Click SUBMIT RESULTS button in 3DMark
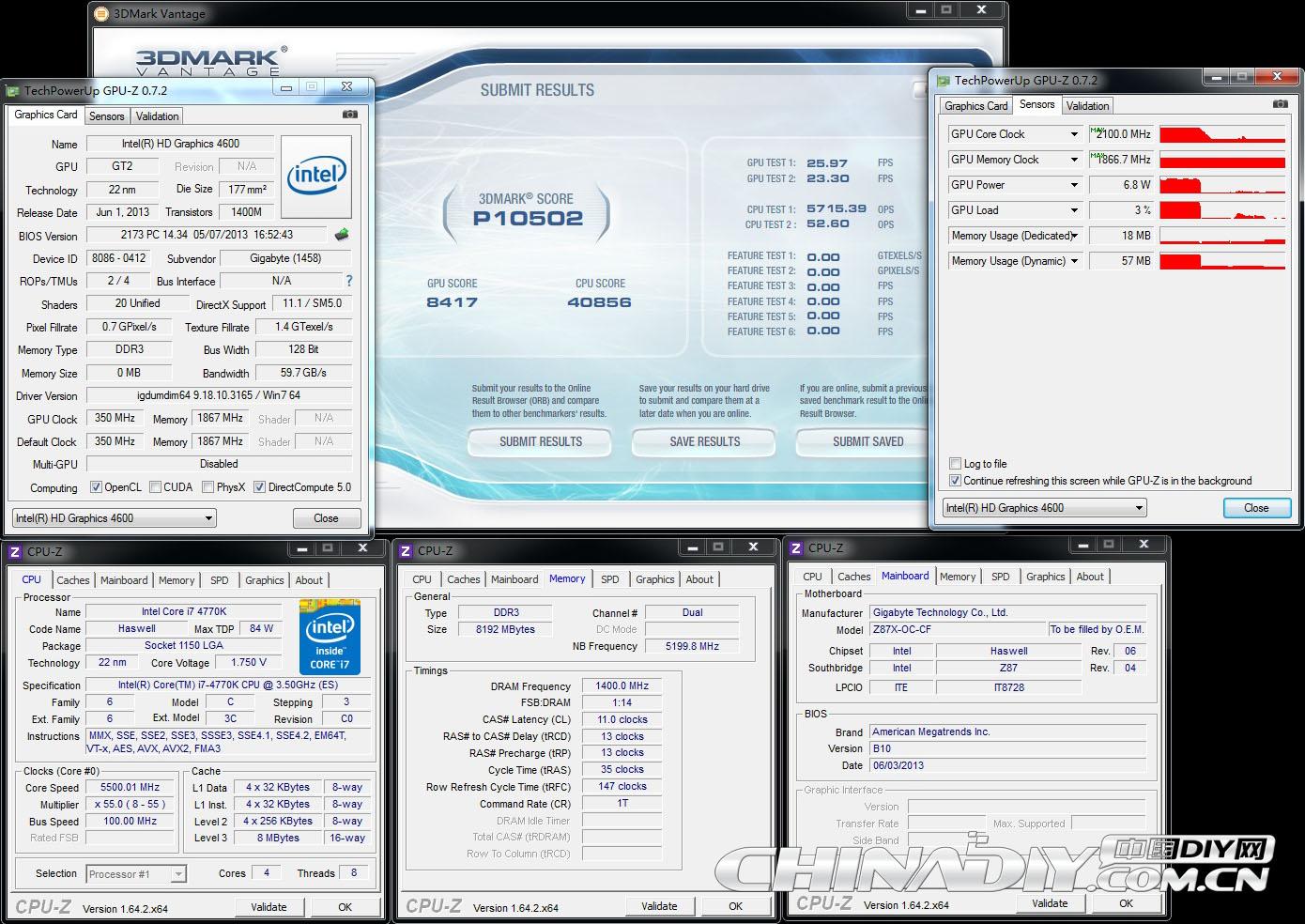This screenshot has height=924, width=1305. tap(540, 441)
